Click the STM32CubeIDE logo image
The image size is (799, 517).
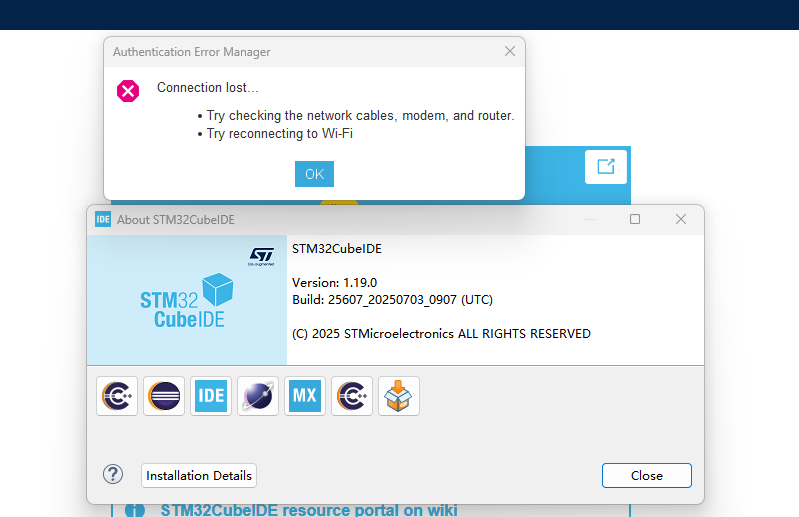click(x=187, y=302)
